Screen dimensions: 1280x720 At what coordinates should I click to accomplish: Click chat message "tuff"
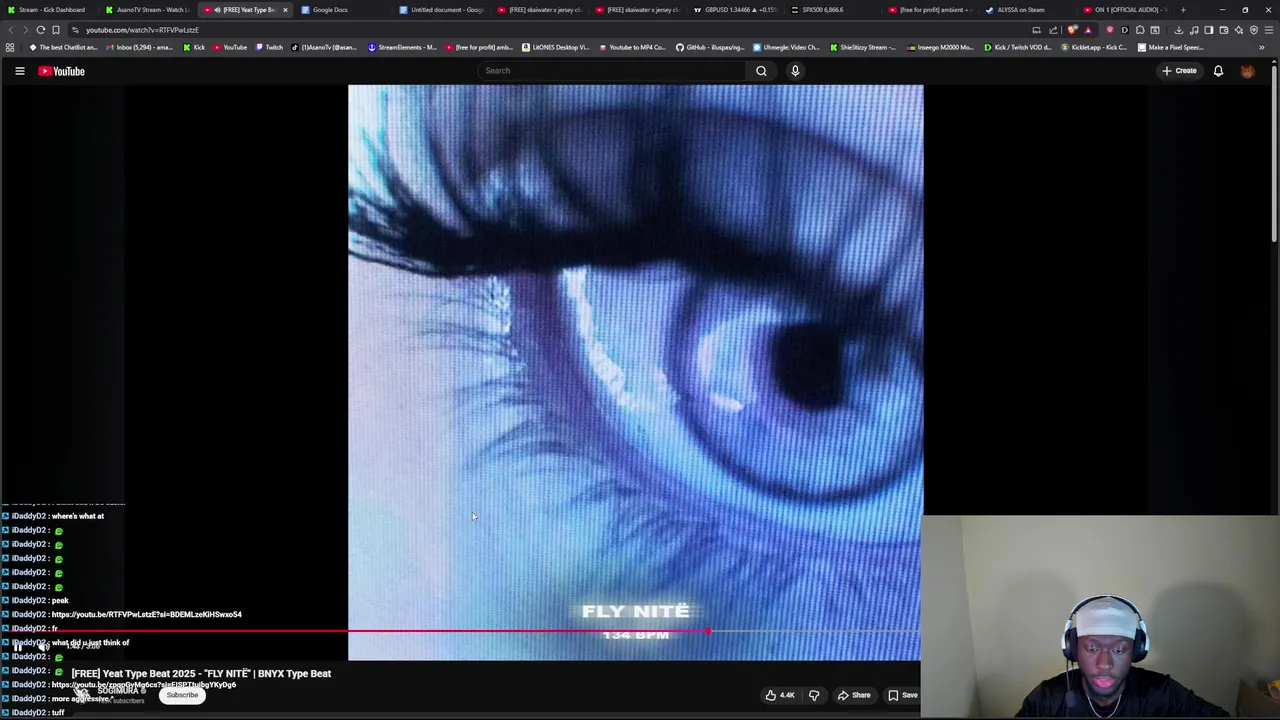[x=58, y=713]
